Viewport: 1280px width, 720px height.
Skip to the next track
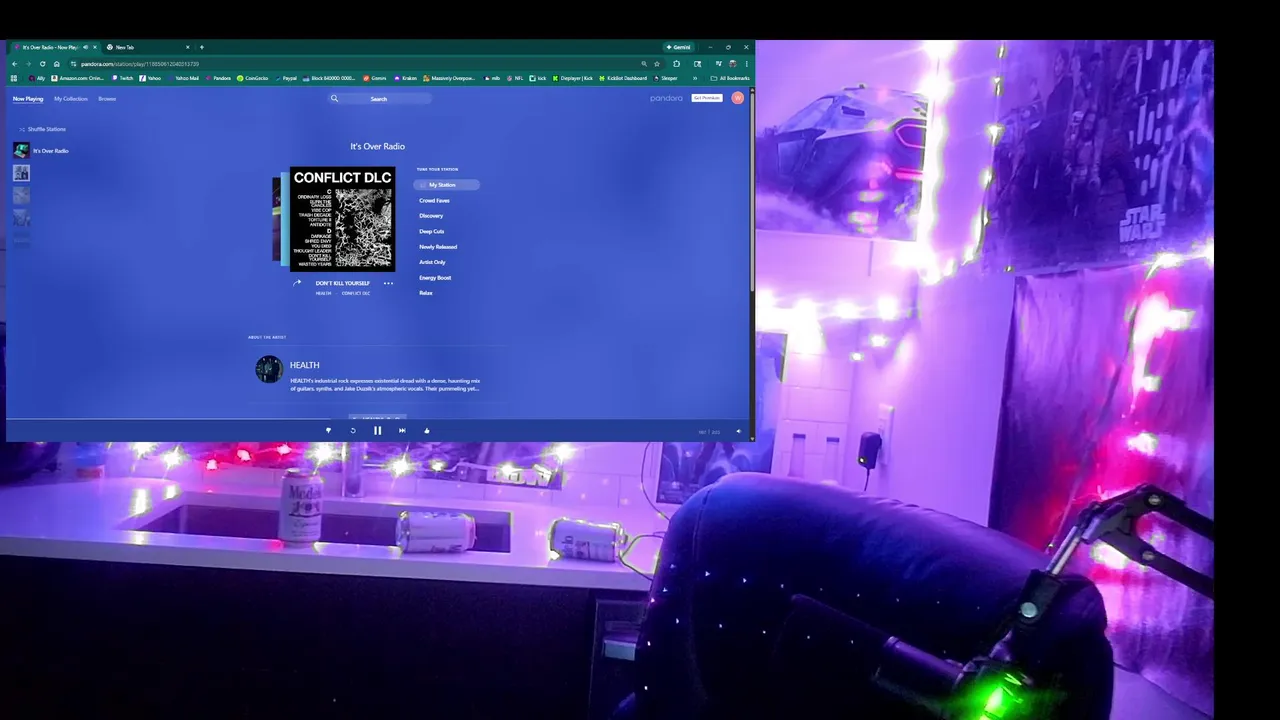(x=402, y=431)
